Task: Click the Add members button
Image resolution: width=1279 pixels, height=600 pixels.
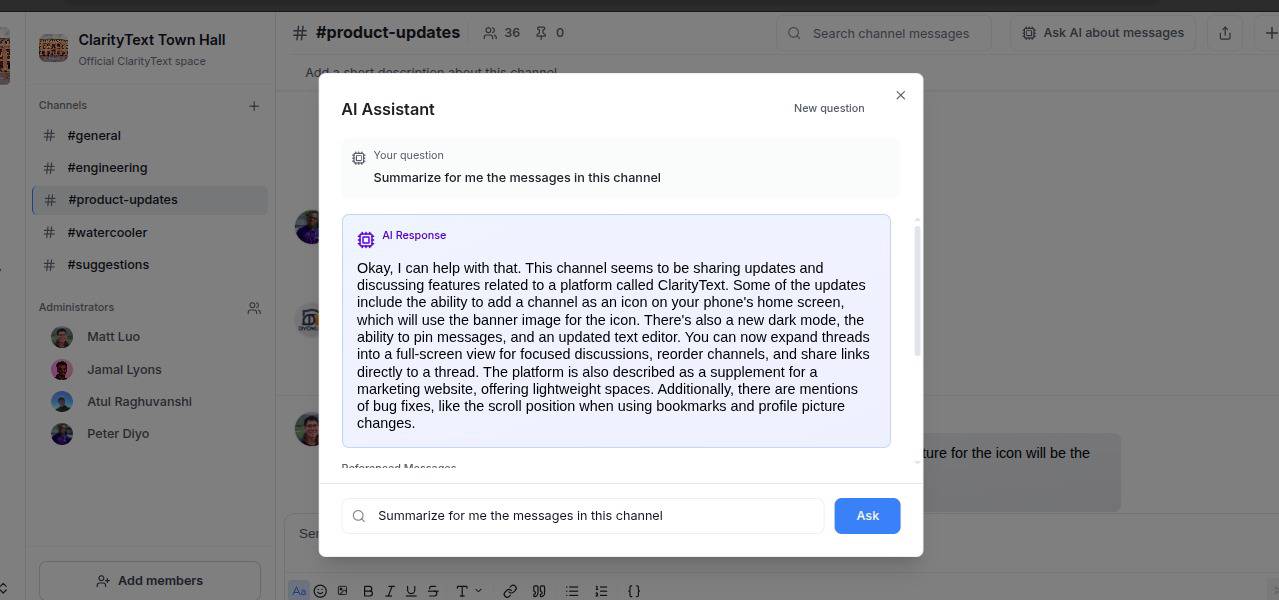Action: click(x=150, y=581)
